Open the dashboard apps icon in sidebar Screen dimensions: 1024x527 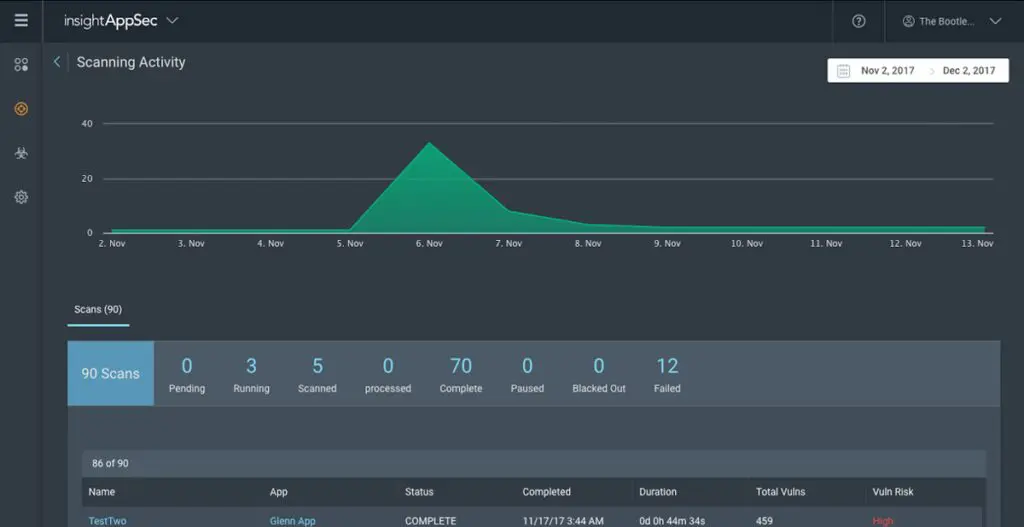tap(21, 65)
